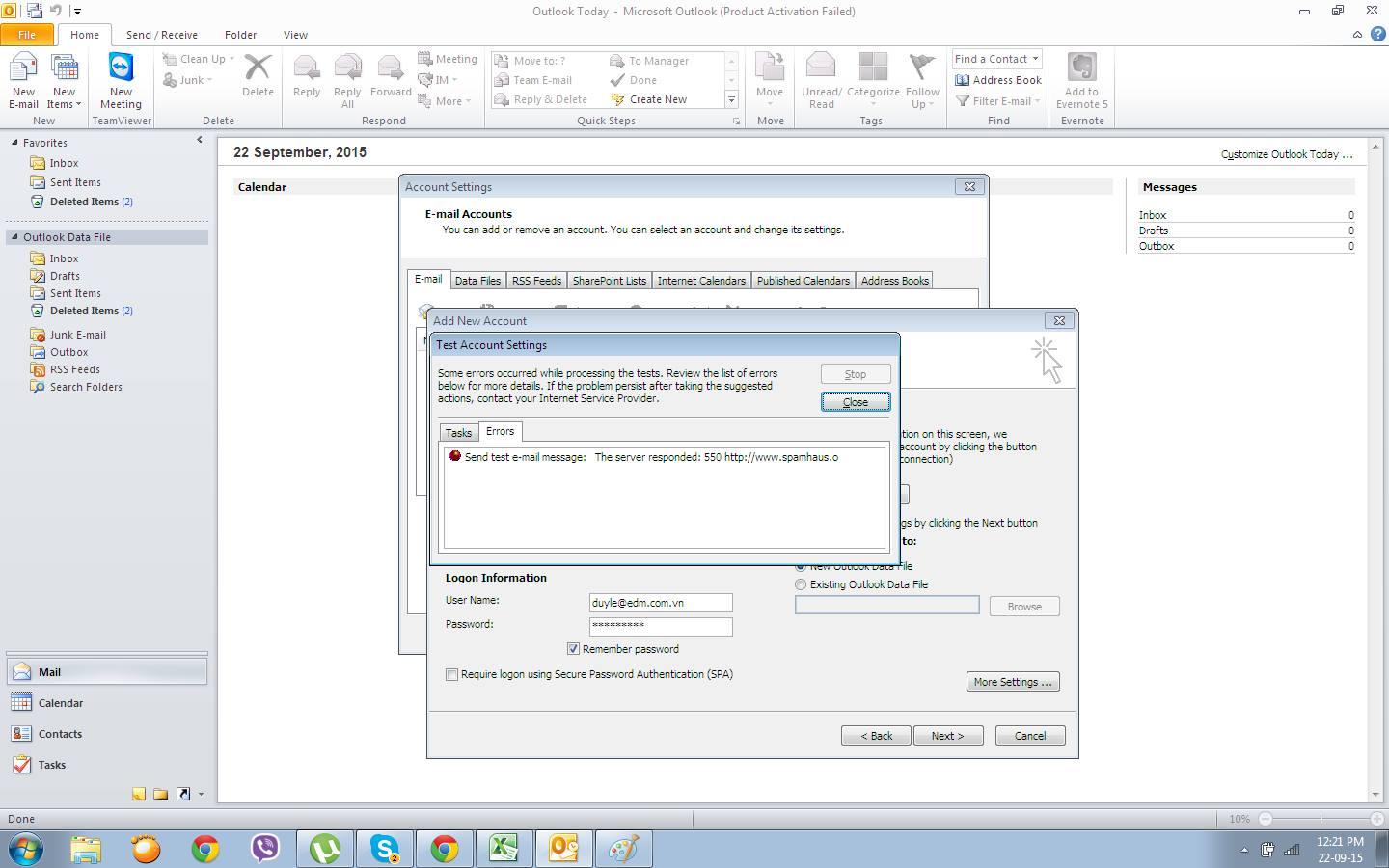Click the Add to Evernote 5 icon
This screenshot has width=1389, height=868.
pyautogui.click(x=1081, y=81)
